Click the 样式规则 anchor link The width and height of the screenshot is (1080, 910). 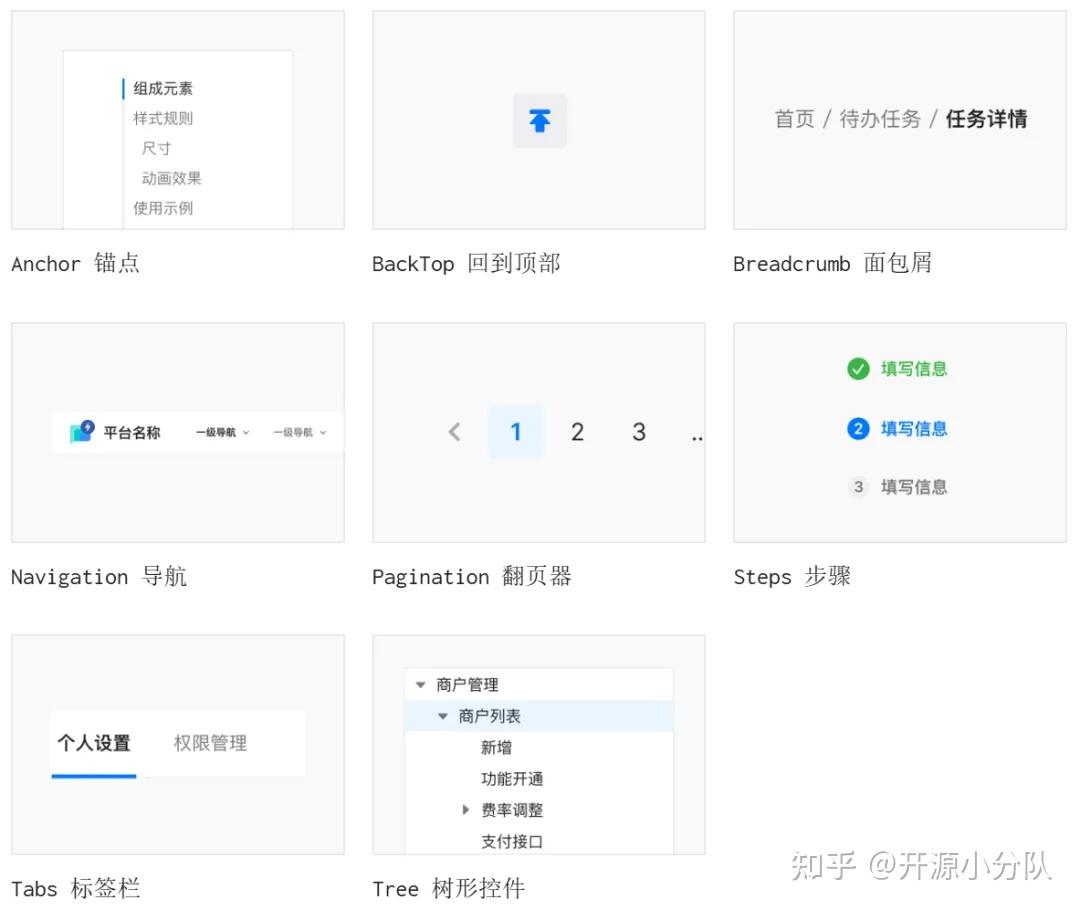(x=162, y=118)
